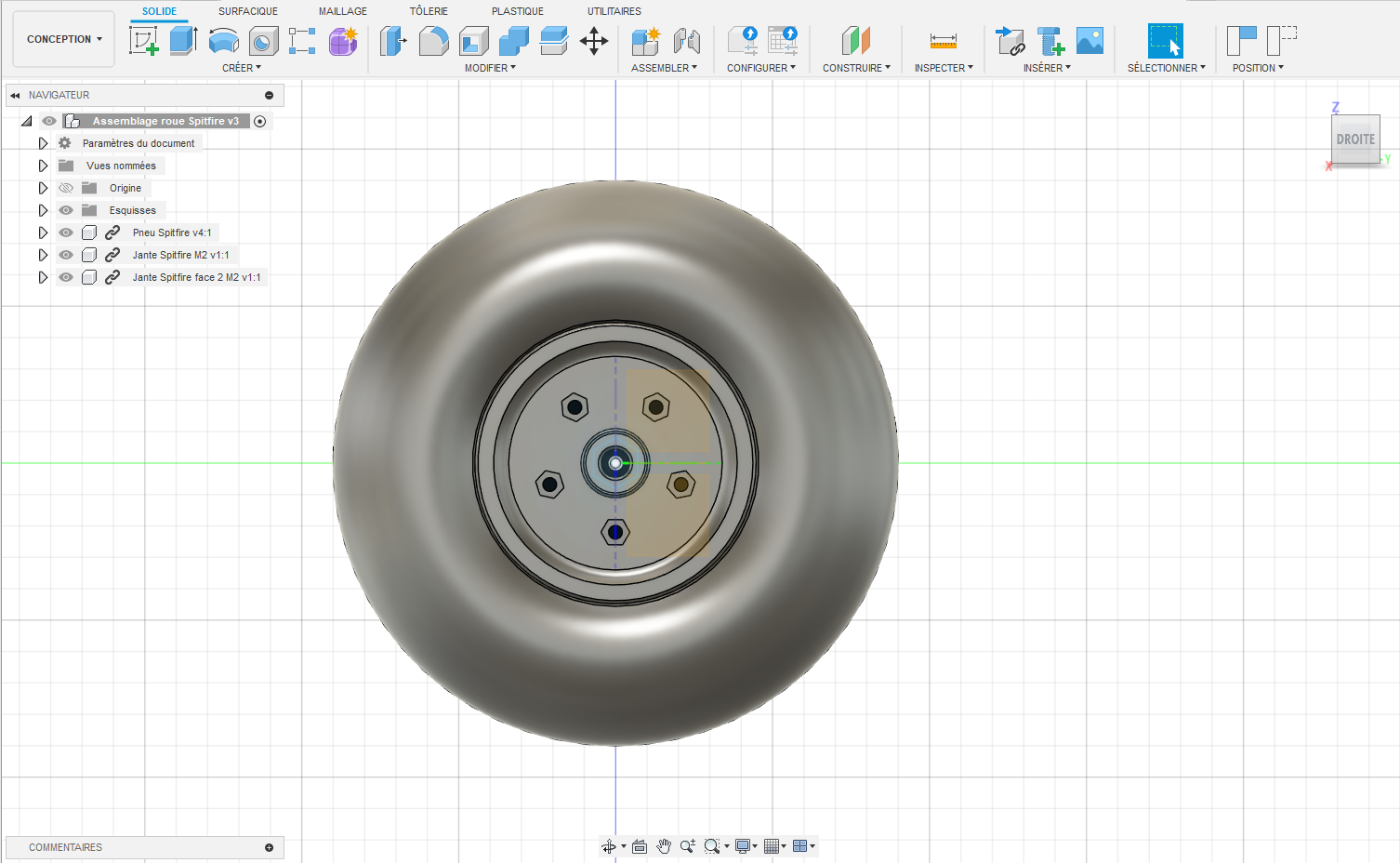Switch to the MAILLAGE tab
Viewport: 1400px width, 863px height.
pyautogui.click(x=343, y=11)
